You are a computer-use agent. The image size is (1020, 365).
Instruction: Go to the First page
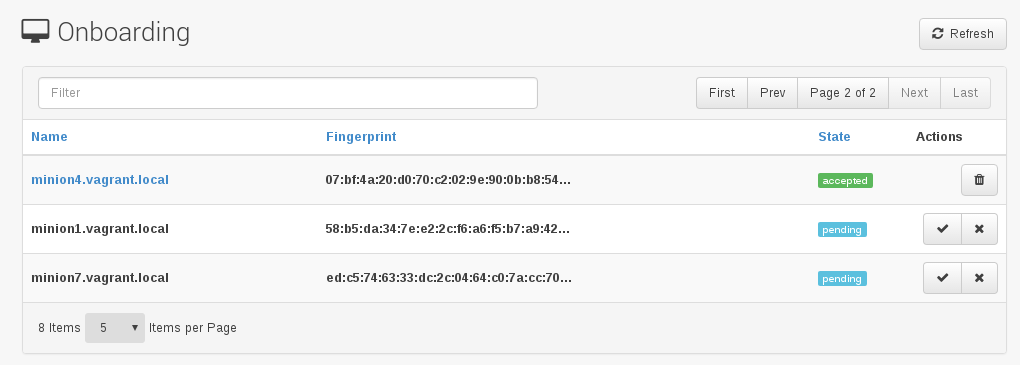[722, 93]
